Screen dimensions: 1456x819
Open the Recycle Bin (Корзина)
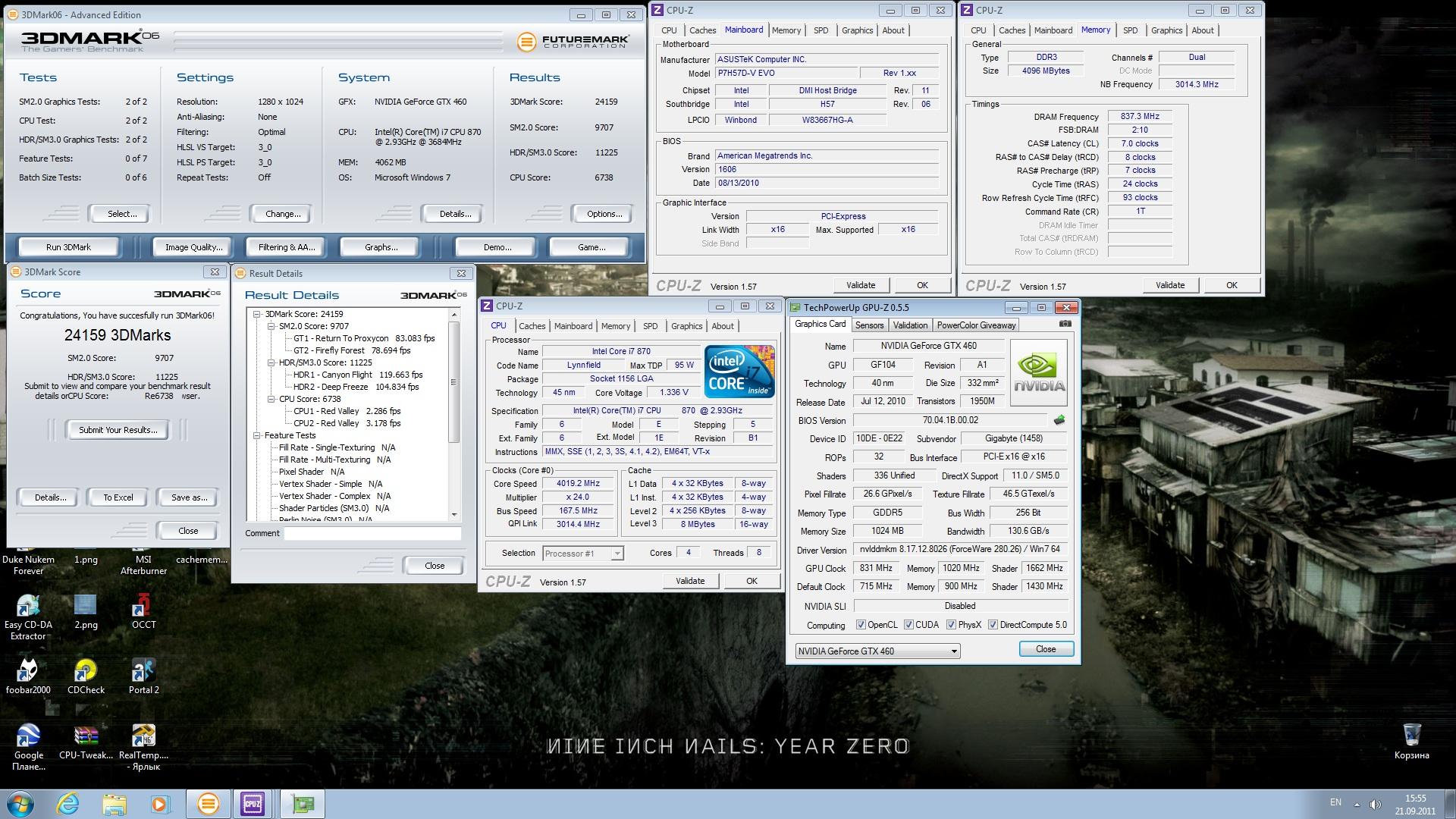1411,741
